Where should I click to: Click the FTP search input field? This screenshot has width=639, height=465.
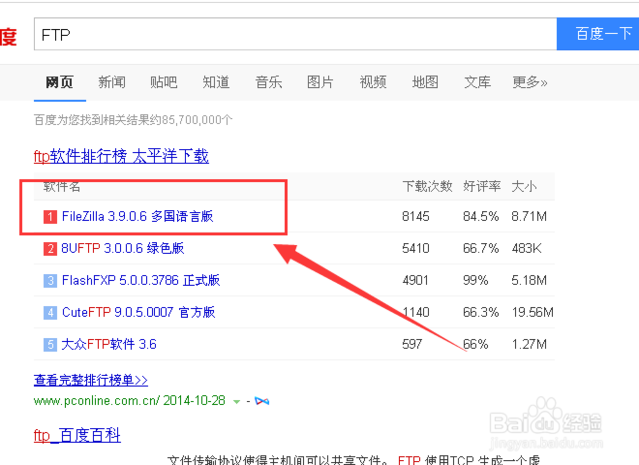click(295, 34)
